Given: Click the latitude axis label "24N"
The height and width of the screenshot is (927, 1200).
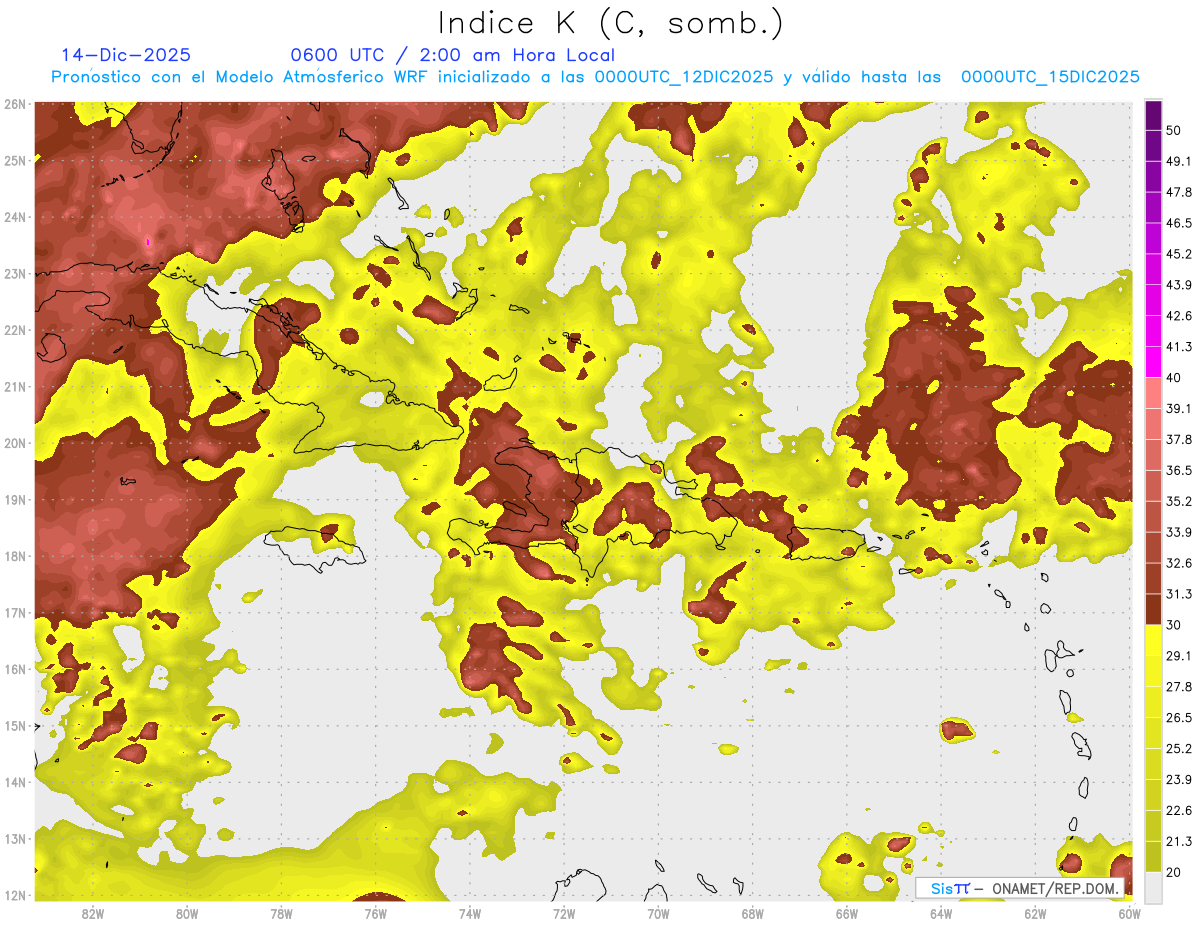Looking at the screenshot, I should coord(15,217).
